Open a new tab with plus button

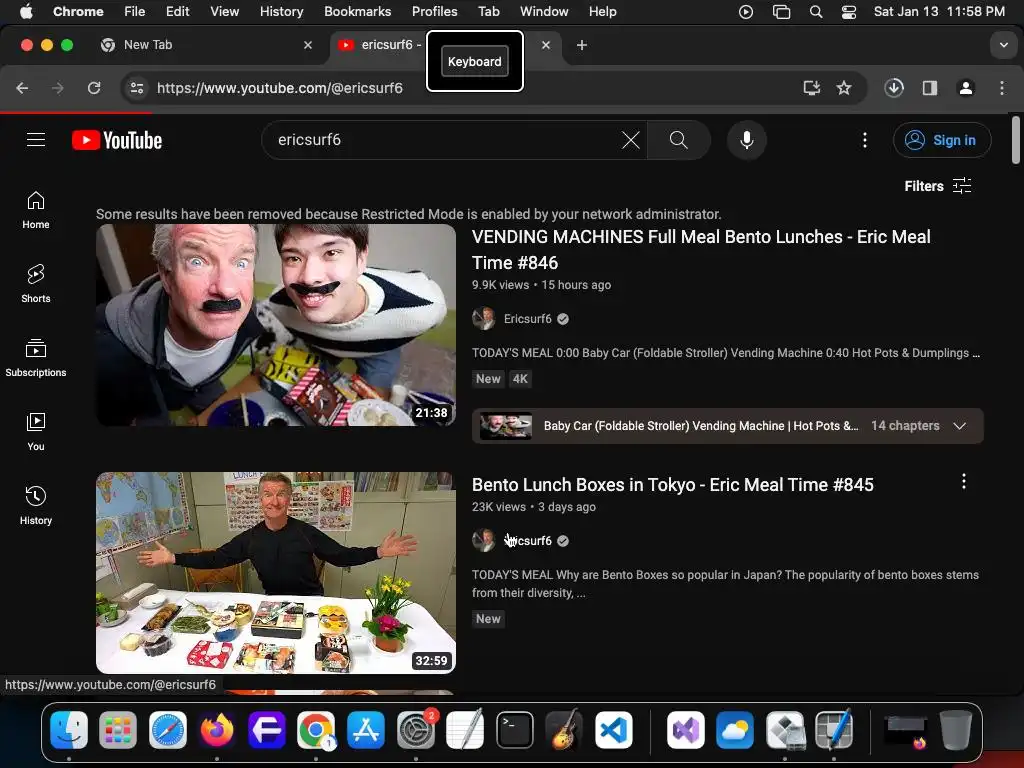[581, 44]
